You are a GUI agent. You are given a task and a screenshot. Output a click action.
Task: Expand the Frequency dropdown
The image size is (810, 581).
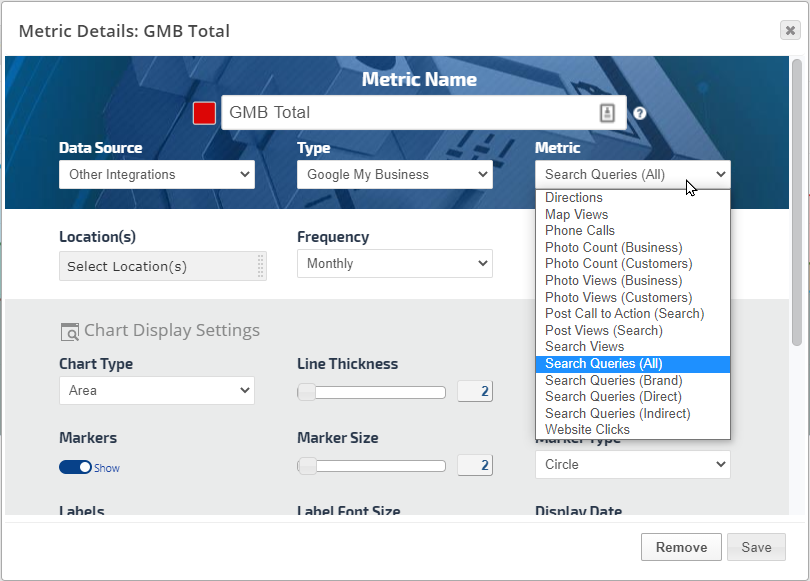[x=394, y=264]
